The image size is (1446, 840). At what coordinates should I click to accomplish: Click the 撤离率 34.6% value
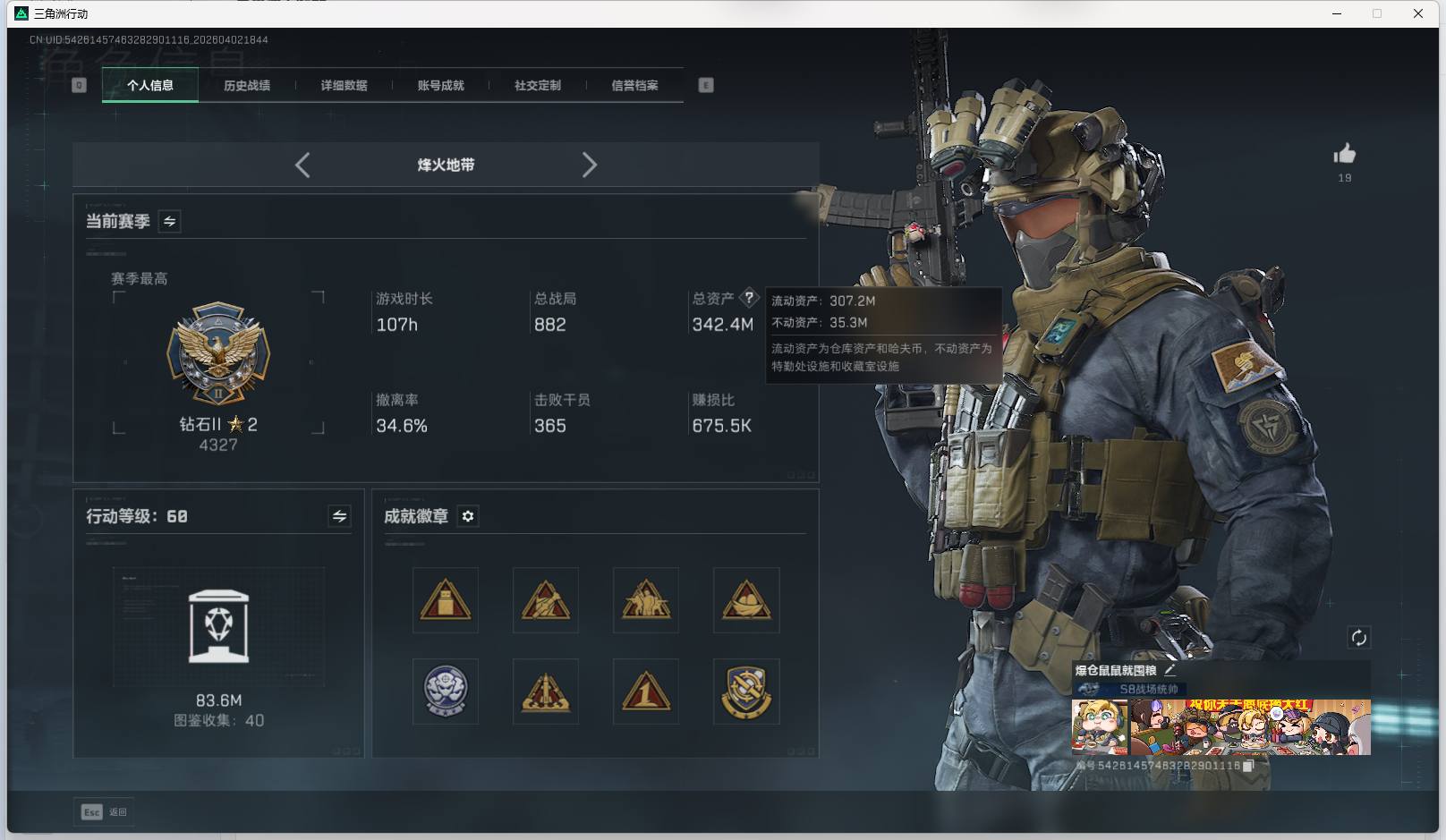tap(402, 426)
